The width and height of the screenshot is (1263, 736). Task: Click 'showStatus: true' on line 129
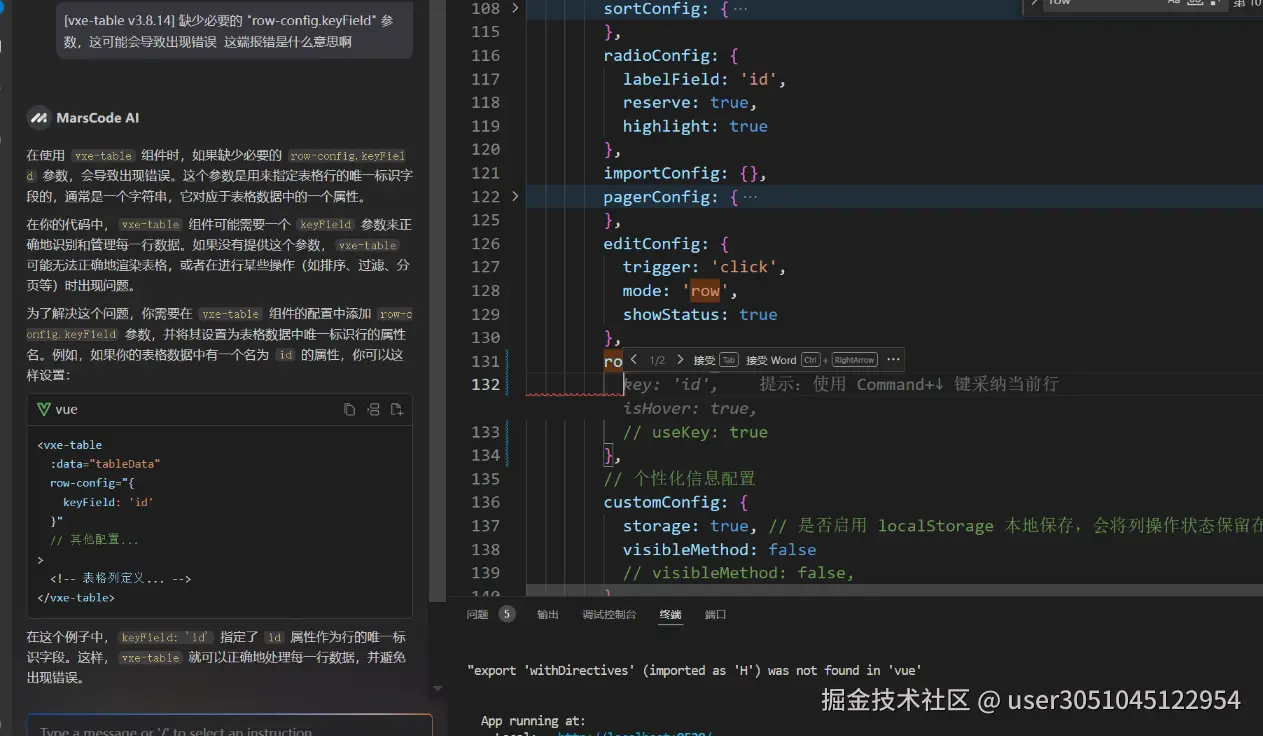pyautogui.click(x=700, y=314)
